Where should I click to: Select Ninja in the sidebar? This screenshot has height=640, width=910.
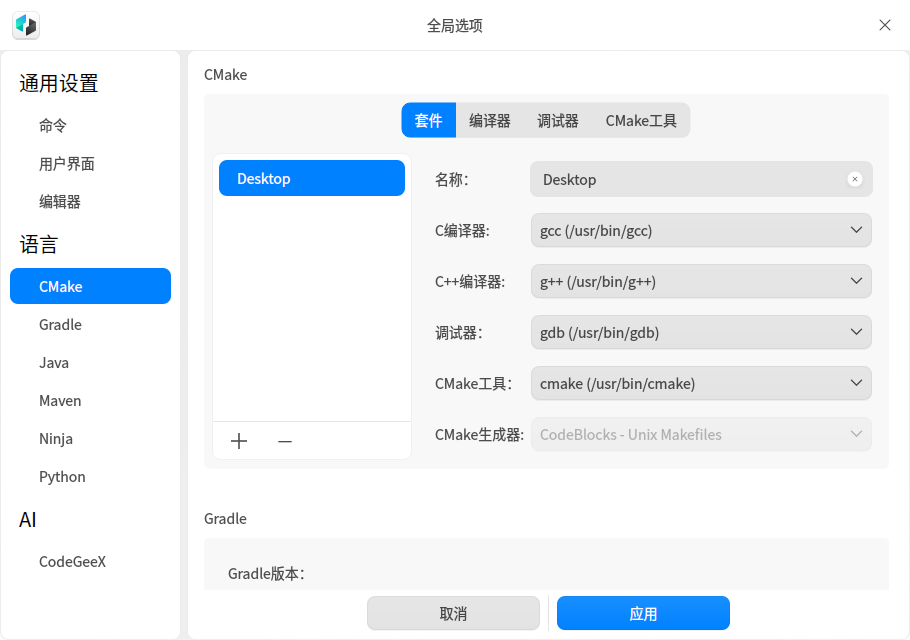[91, 439]
